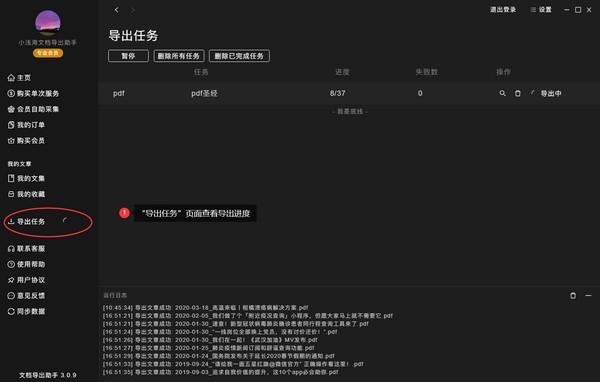Viewport: 600px width, 382px height.
Task: Click the 任务 column header
Action: point(201,72)
